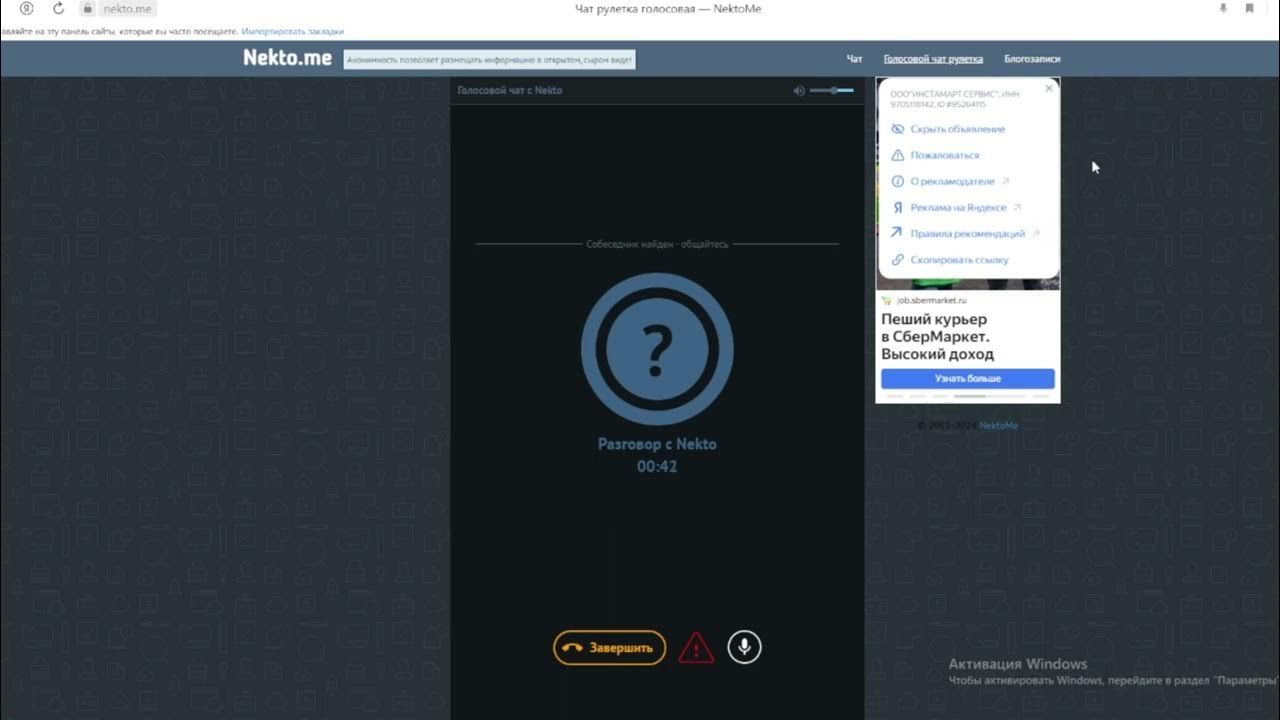This screenshot has width=1280, height=720.
Task: Select Пожаловаться in the ad menu
Action: pyautogui.click(x=944, y=155)
